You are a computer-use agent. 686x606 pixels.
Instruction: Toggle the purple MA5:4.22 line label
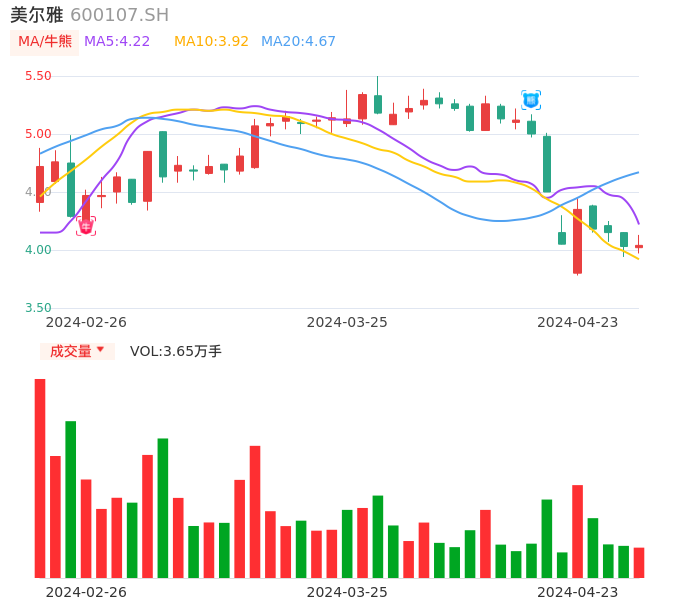(x=117, y=42)
